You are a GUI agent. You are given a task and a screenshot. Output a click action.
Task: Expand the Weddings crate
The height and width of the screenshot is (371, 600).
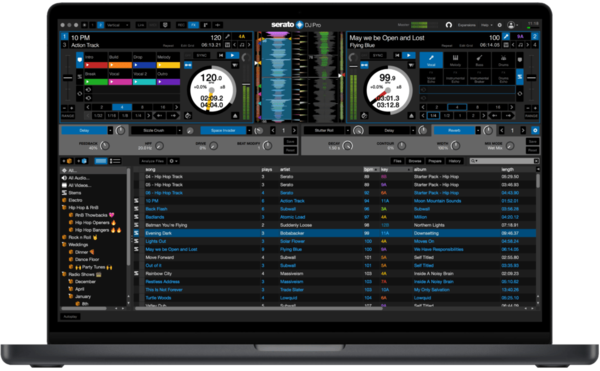point(64,245)
